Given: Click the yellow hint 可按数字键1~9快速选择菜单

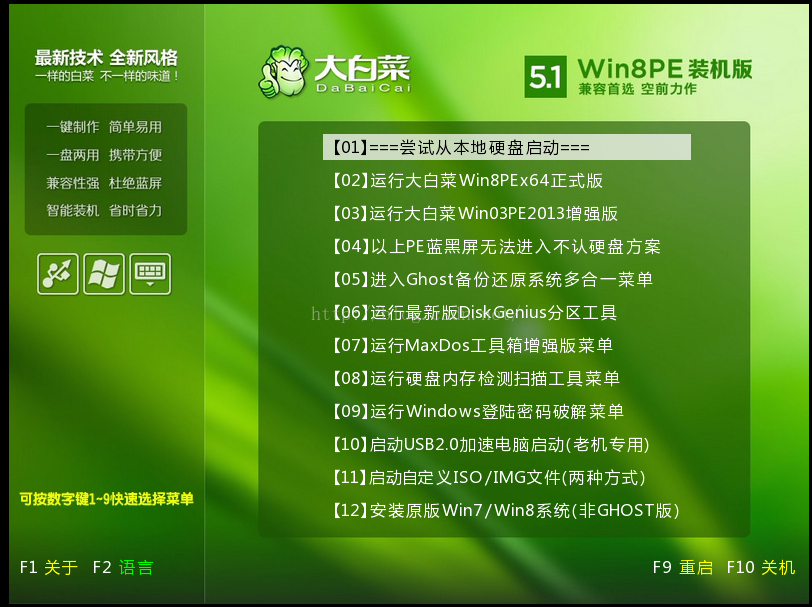Looking at the screenshot, I should (x=106, y=499).
